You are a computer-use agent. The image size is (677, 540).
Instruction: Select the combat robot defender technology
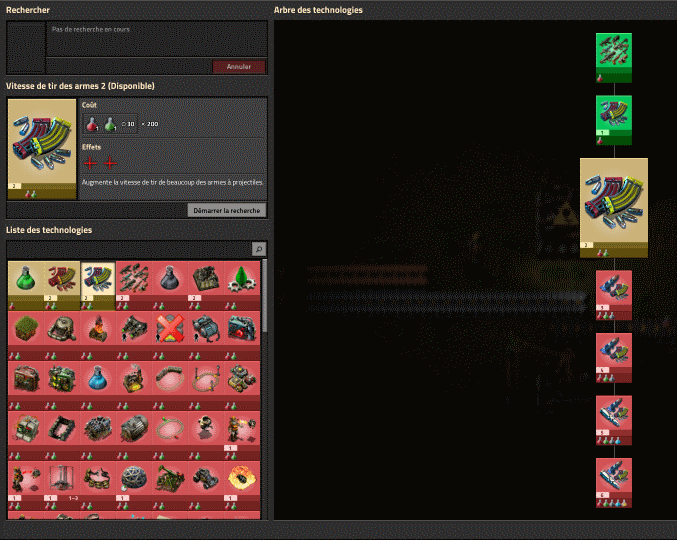(206, 436)
